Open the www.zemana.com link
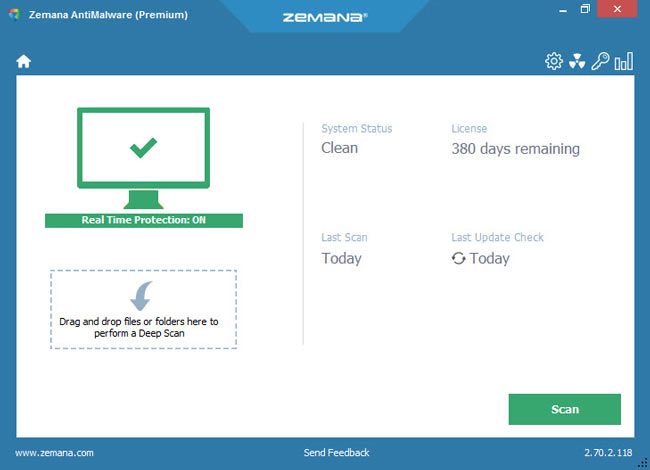The image size is (650, 470). coord(54,453)
